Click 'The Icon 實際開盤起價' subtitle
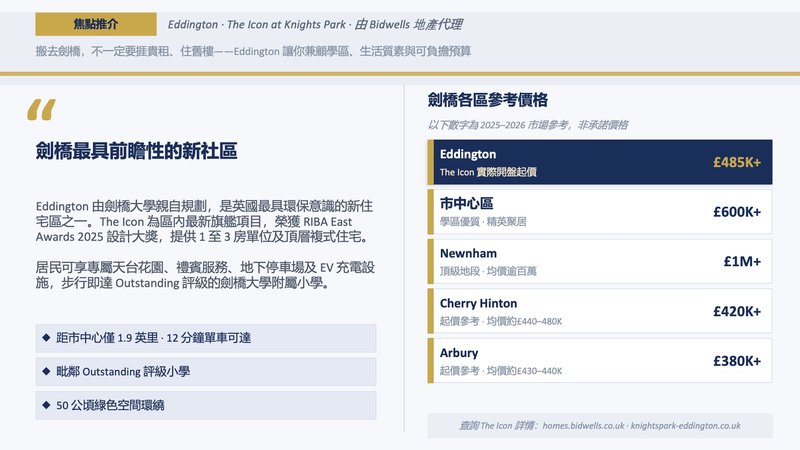Image resolution: width=800 pixels, height=450 pixels. coord(488,172)
